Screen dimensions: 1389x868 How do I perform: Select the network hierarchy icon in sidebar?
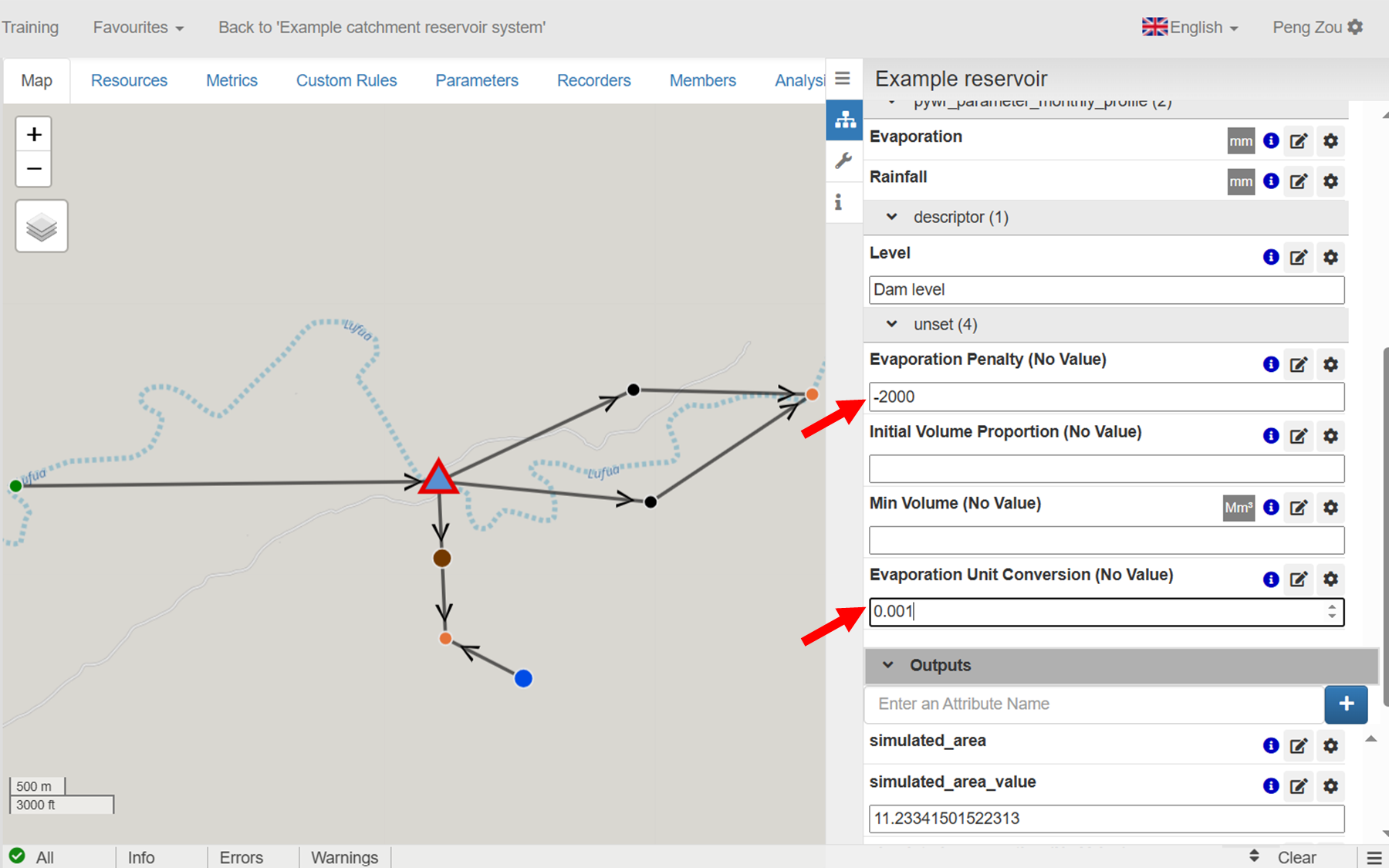pyautogui.click(x=845, y=120)
